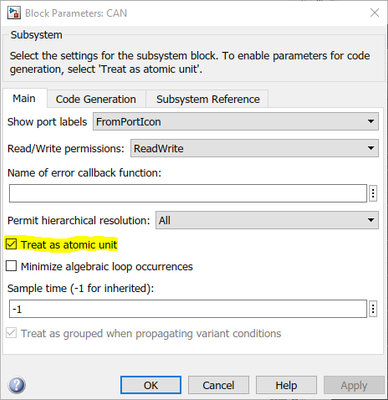Open Permit hierarchical resolution dropdown
Viewport: 388px width, 400px height.
[x=267, y=220]
